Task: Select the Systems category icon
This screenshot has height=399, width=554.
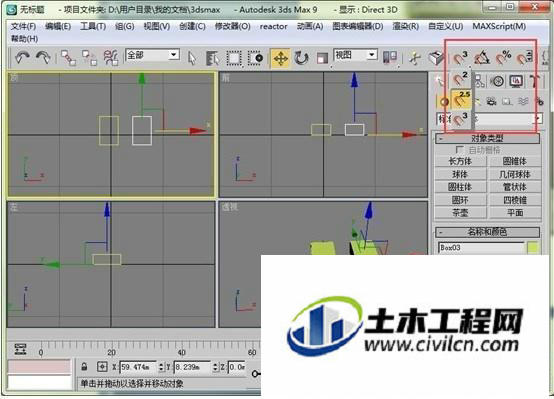Action: pos(539,102)
